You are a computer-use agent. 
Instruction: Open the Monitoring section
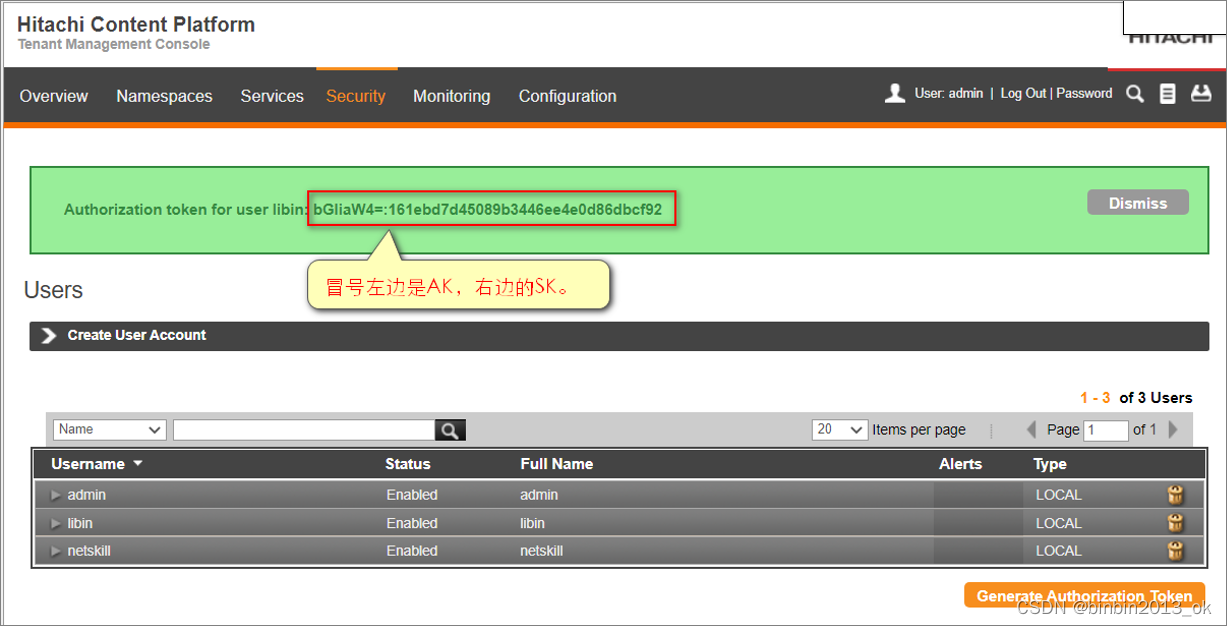[451, 96]
